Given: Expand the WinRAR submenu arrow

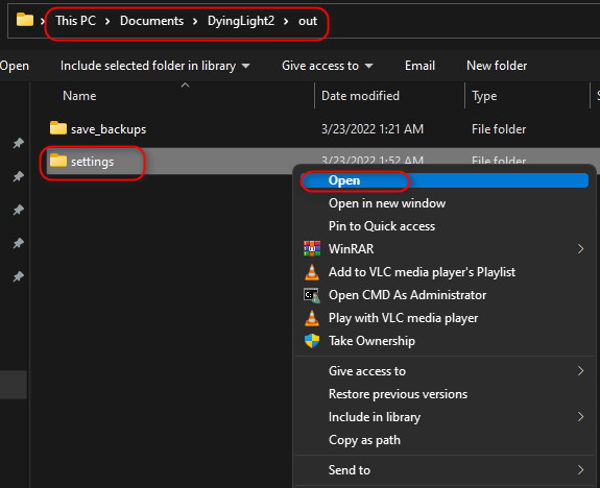Looking at the screenshot, I should click(x=580, y=249).
